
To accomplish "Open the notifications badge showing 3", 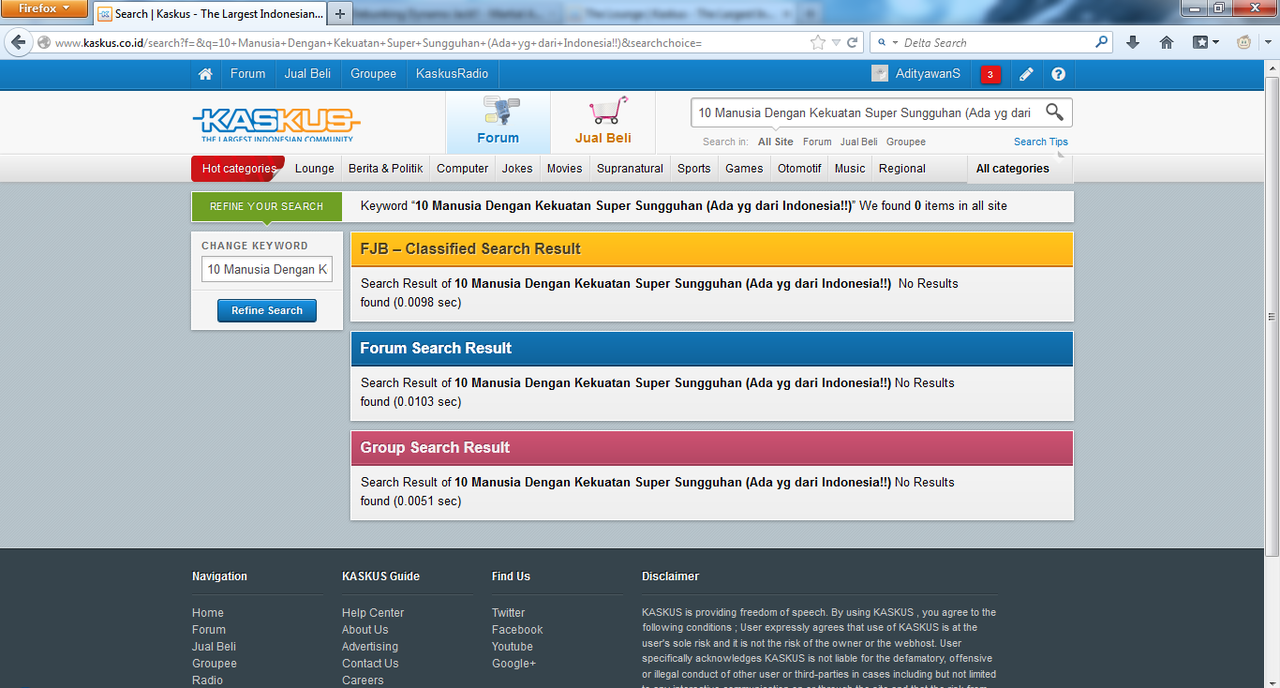I will click(990, 74).
